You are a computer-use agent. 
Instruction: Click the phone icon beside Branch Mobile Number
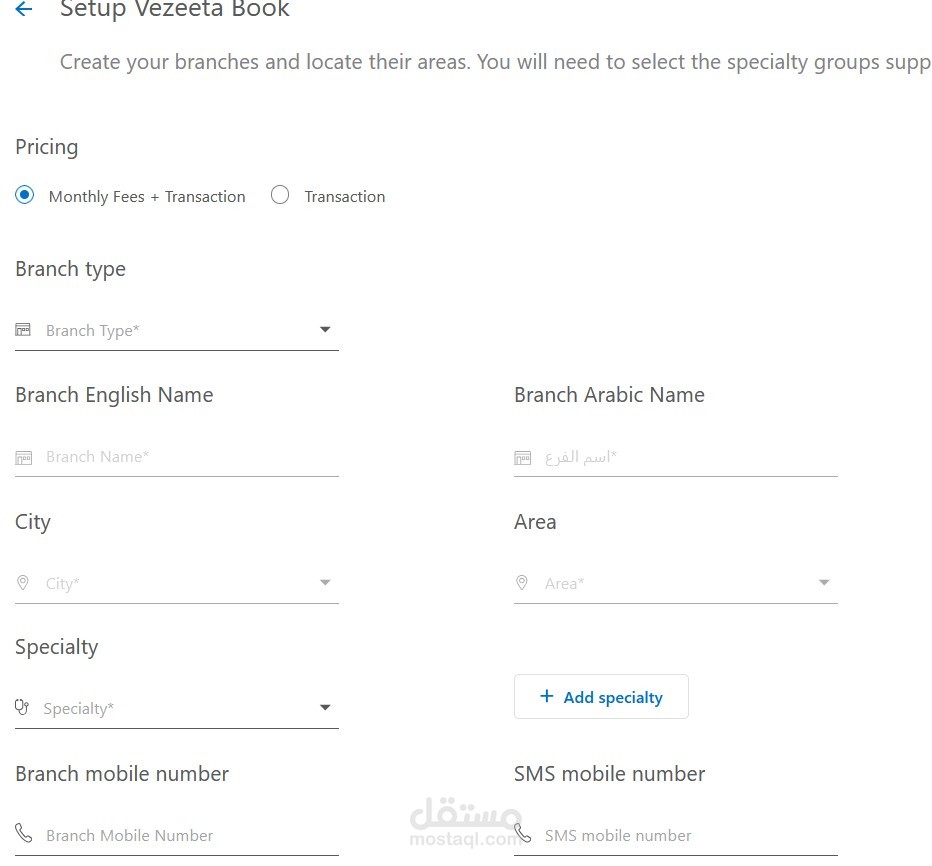pos(23,834)
